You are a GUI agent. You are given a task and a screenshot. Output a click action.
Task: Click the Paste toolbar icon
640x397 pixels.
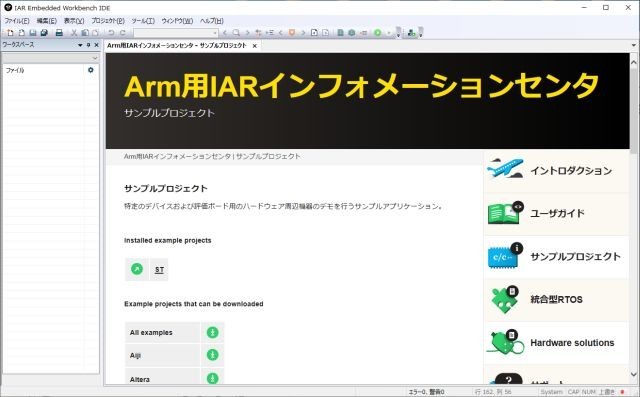pyautogui.click(x=95, y=33)
